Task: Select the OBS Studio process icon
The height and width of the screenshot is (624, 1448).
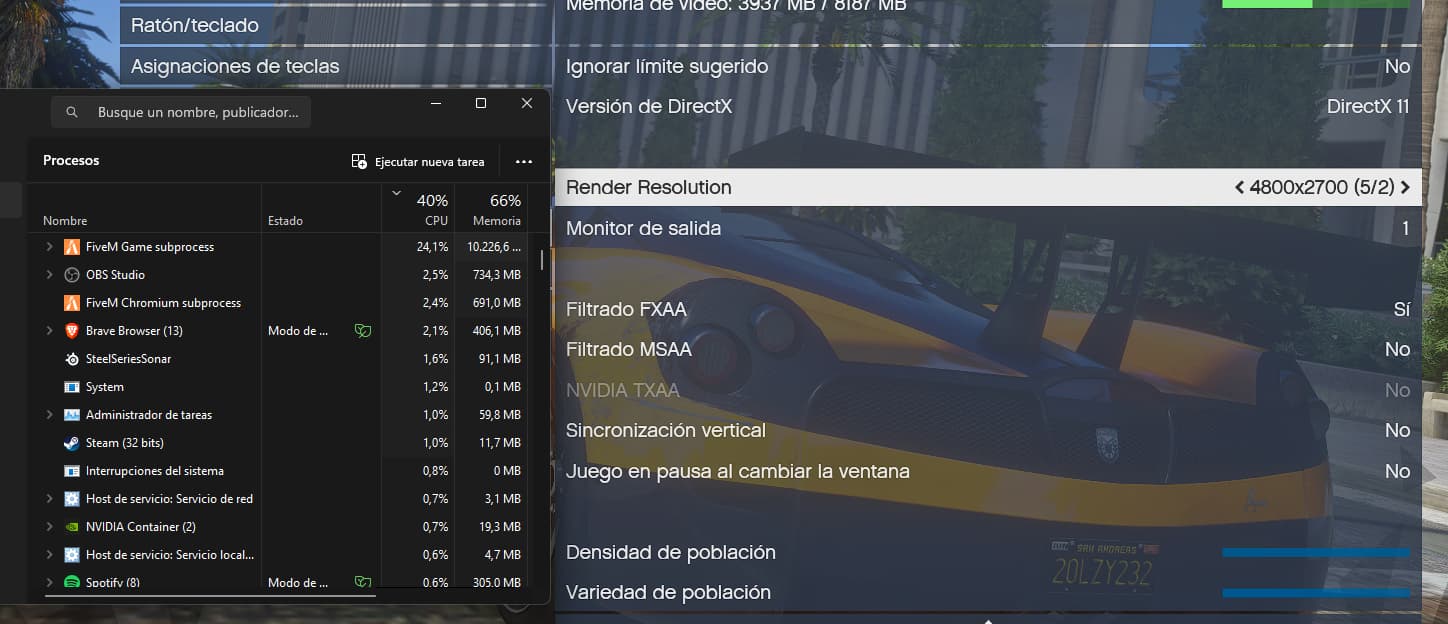Action: point(72,274)
